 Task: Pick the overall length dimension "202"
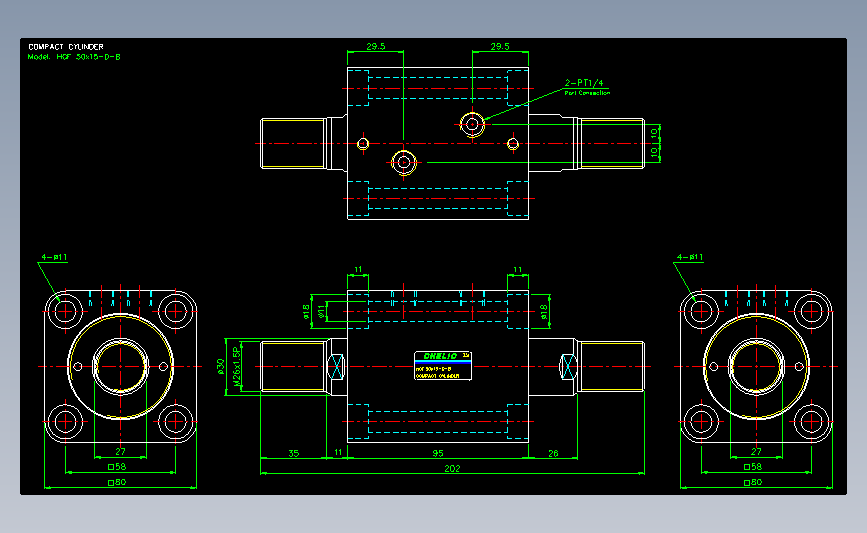pyautogui.click(x=452, y=468)
